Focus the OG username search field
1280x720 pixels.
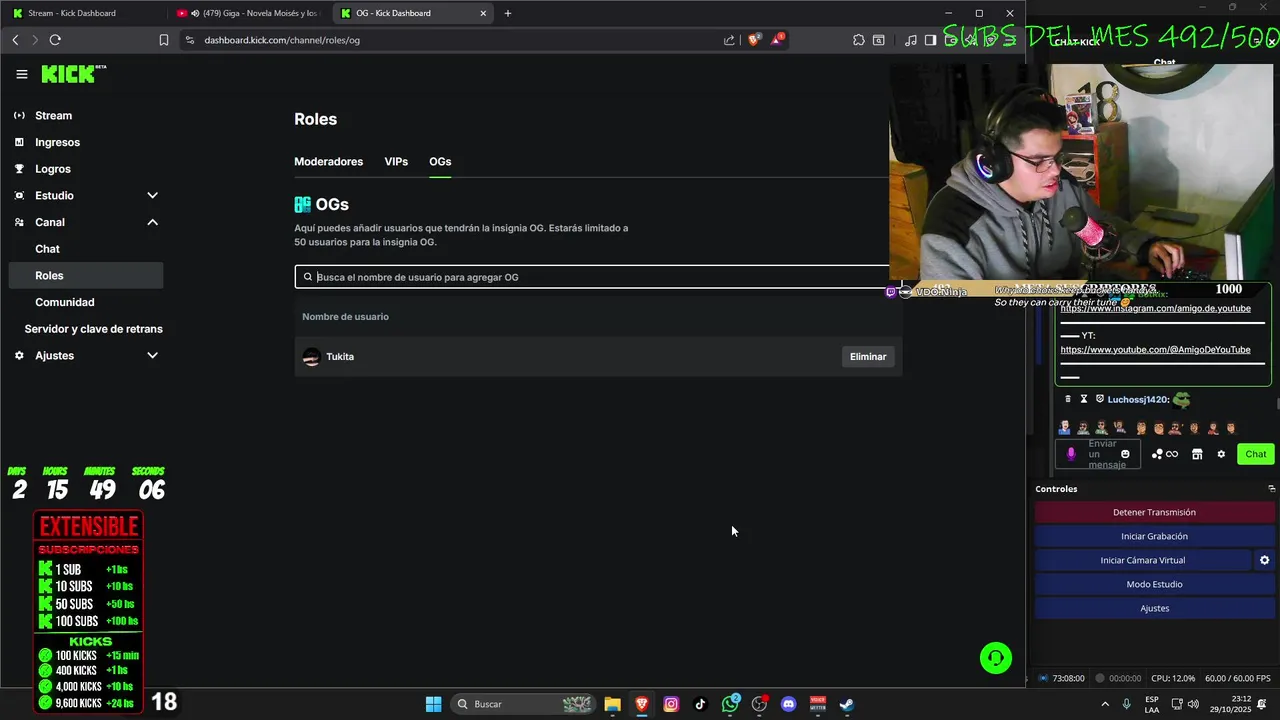(x=597, y=277)
